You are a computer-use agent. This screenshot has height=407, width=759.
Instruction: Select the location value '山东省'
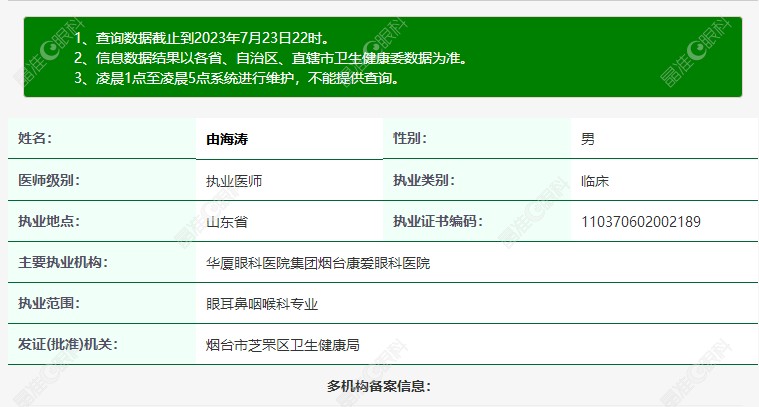click(x=227, y=222)
